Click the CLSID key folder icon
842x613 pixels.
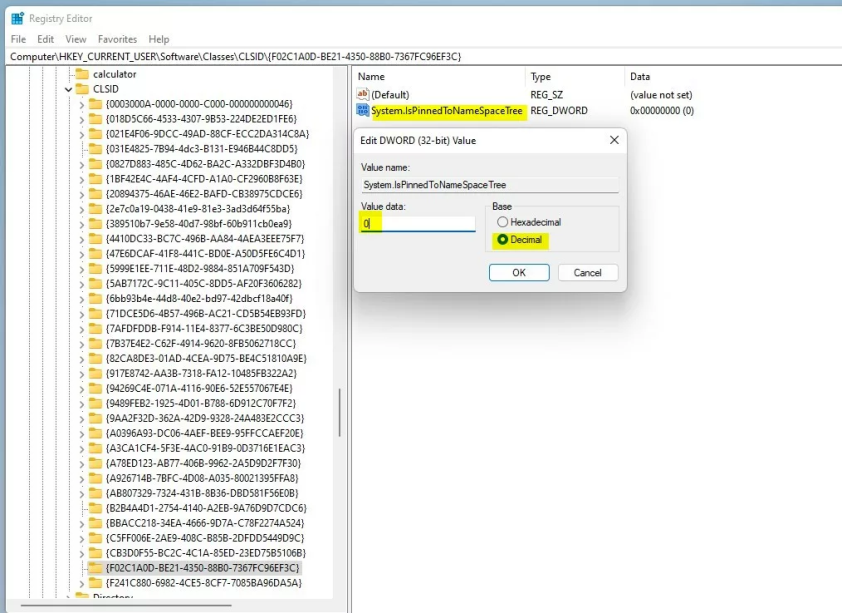click(82, 89)
